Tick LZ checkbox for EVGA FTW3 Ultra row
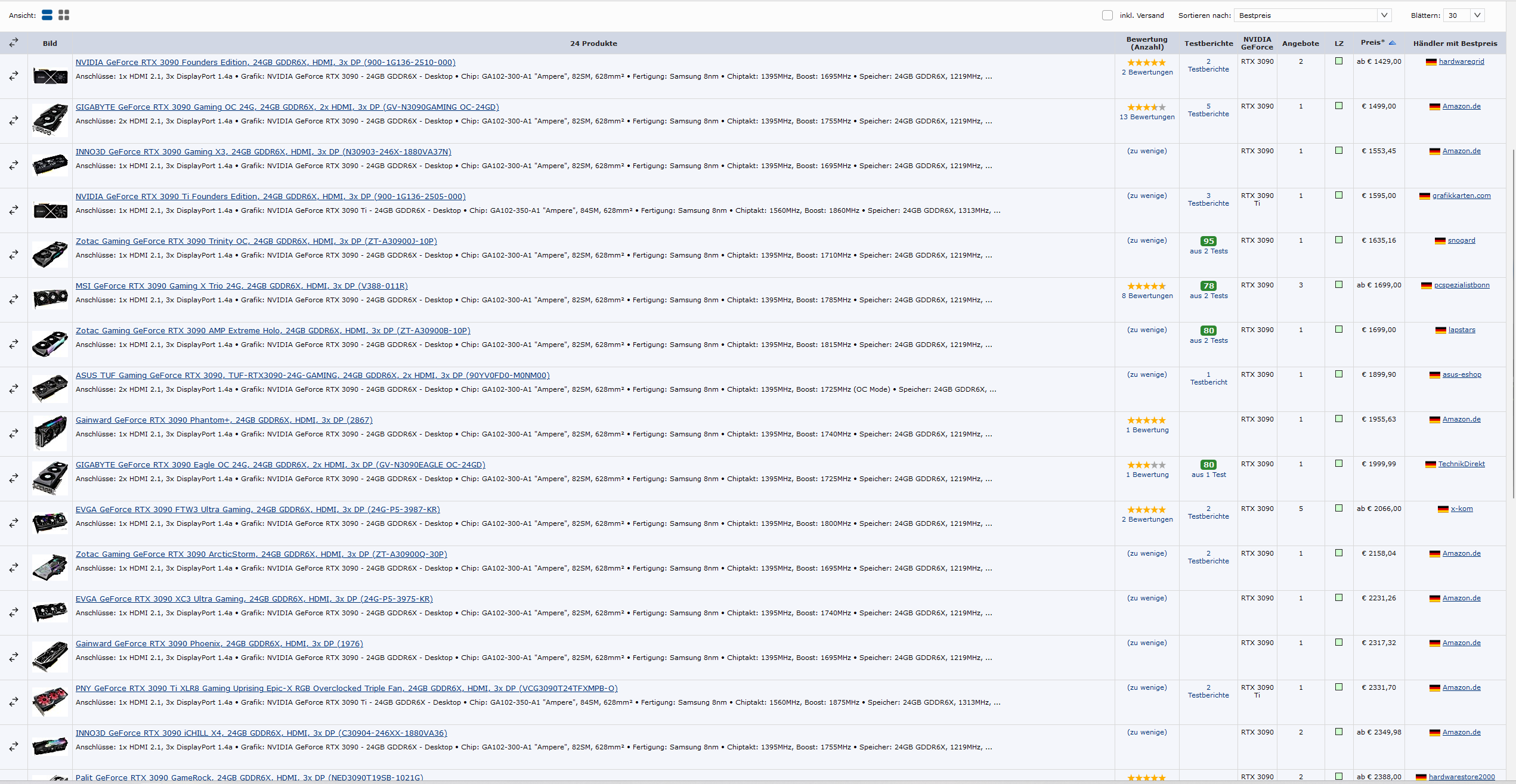This screenshot has height=784, width=1516. [x=1338, y=509]
